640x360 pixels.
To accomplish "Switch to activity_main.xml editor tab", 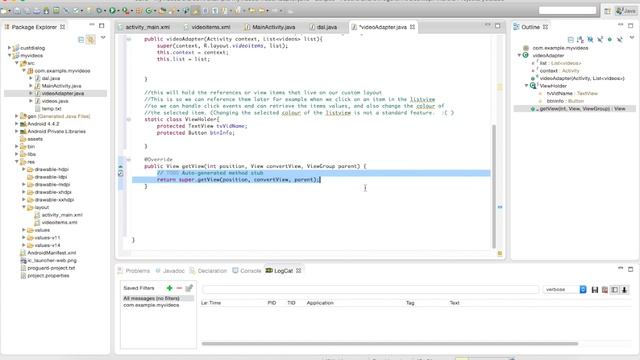I will tap(147, 27).
